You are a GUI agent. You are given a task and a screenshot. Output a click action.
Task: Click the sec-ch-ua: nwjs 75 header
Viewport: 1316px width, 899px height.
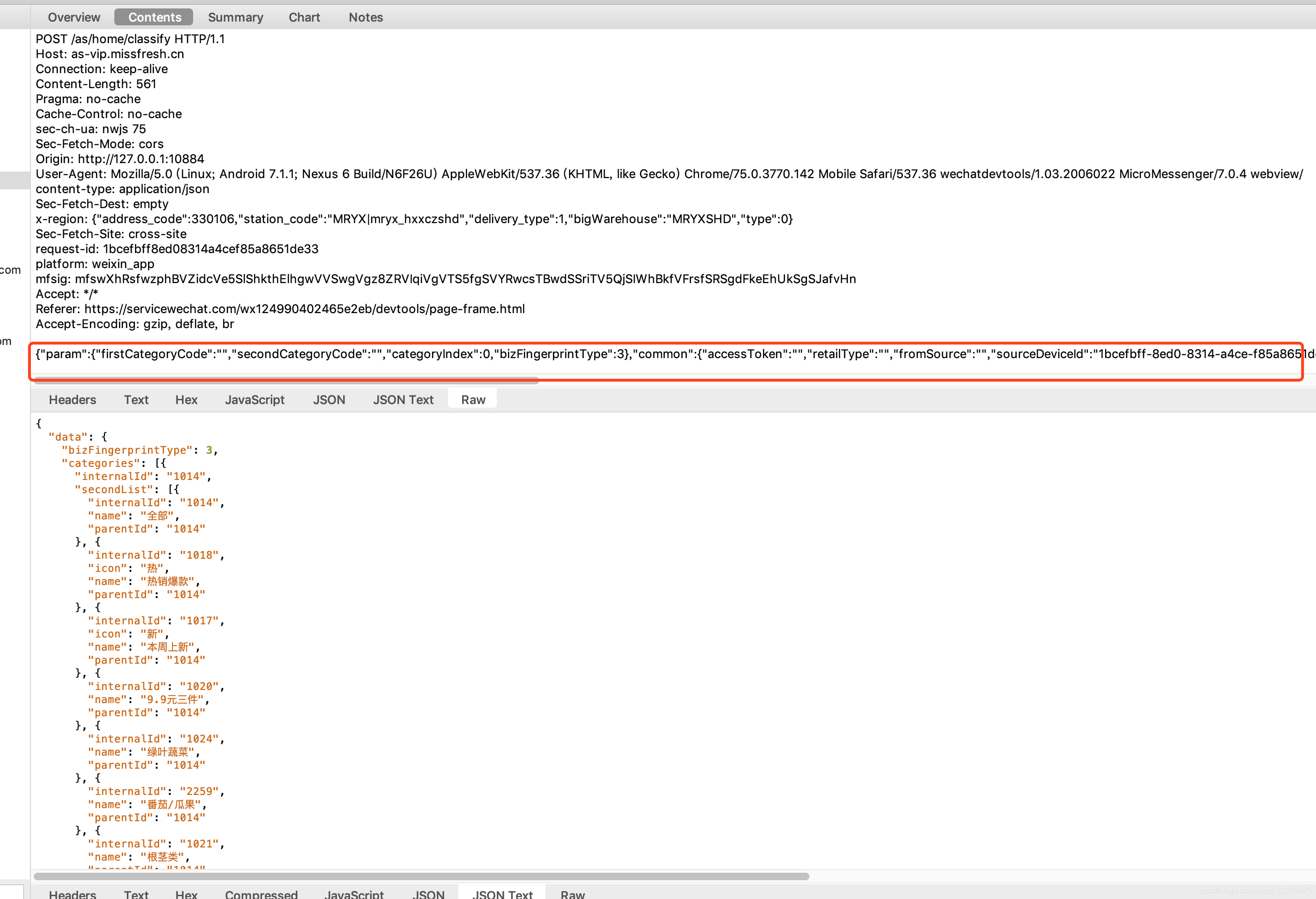pyautogui.click(x=90, y=128)
